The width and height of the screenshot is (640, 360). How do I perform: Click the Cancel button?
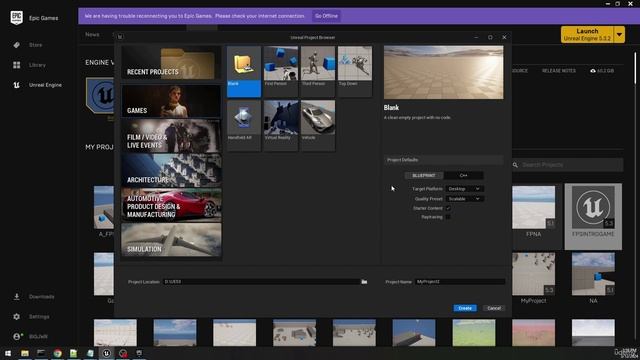pyautogui.click(x=494, y=308)
